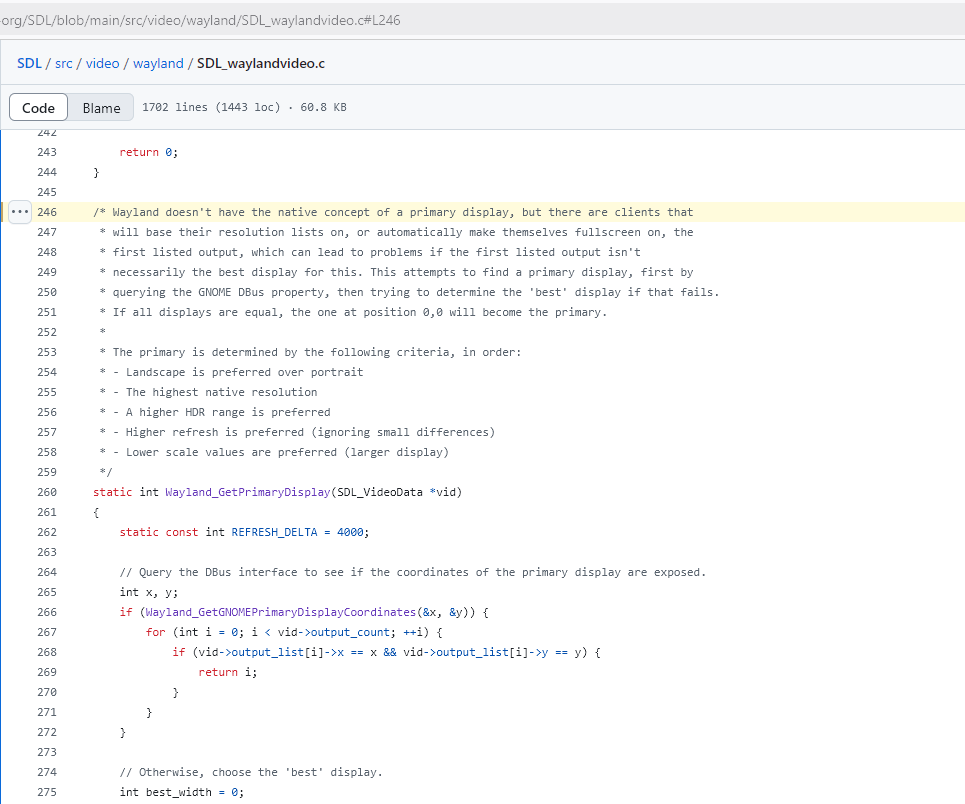Open the SDL repository breadcrumb link

(x=29, y=63)
